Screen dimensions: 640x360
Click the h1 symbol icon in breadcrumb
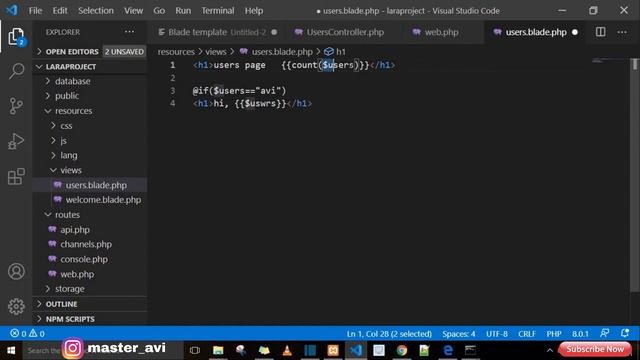[329, 52]
